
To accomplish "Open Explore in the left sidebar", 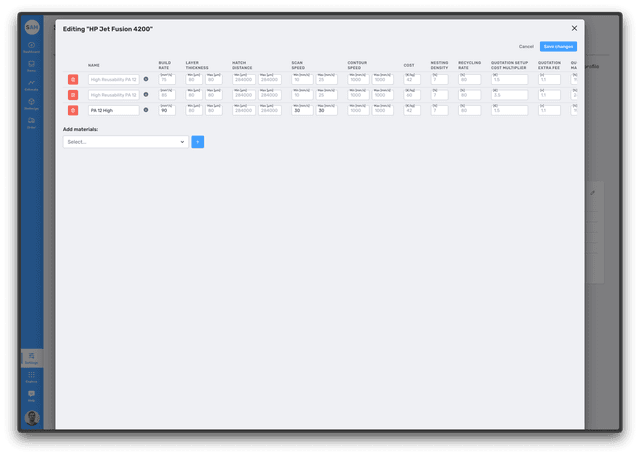I will 31,377.
